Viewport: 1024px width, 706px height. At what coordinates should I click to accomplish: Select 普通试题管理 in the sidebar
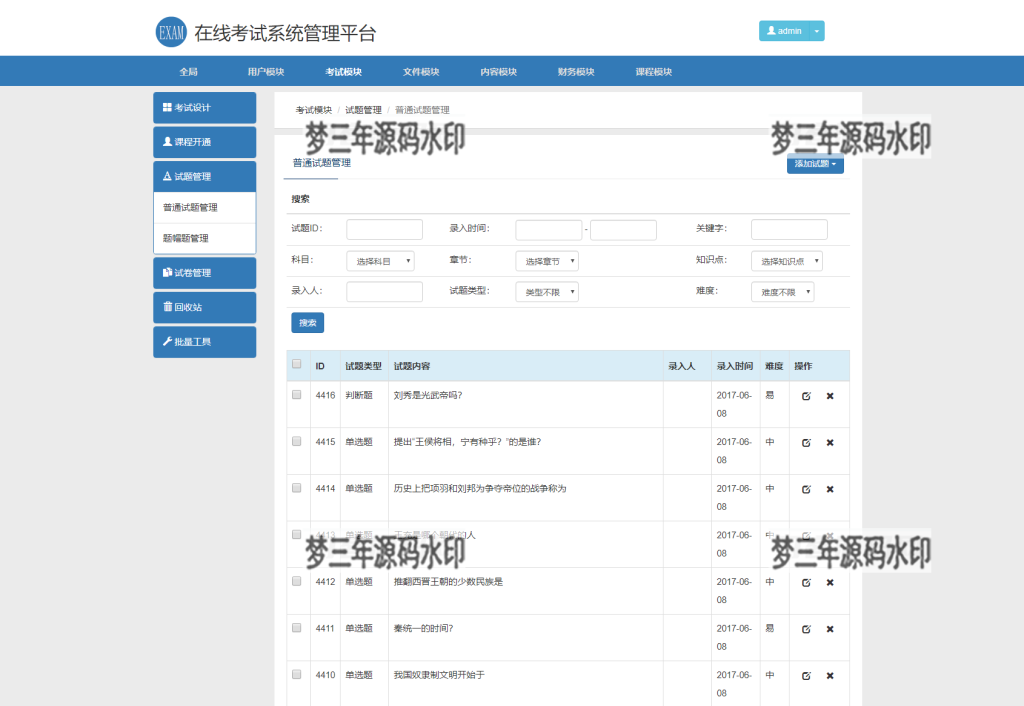click(x=204, y=208)
